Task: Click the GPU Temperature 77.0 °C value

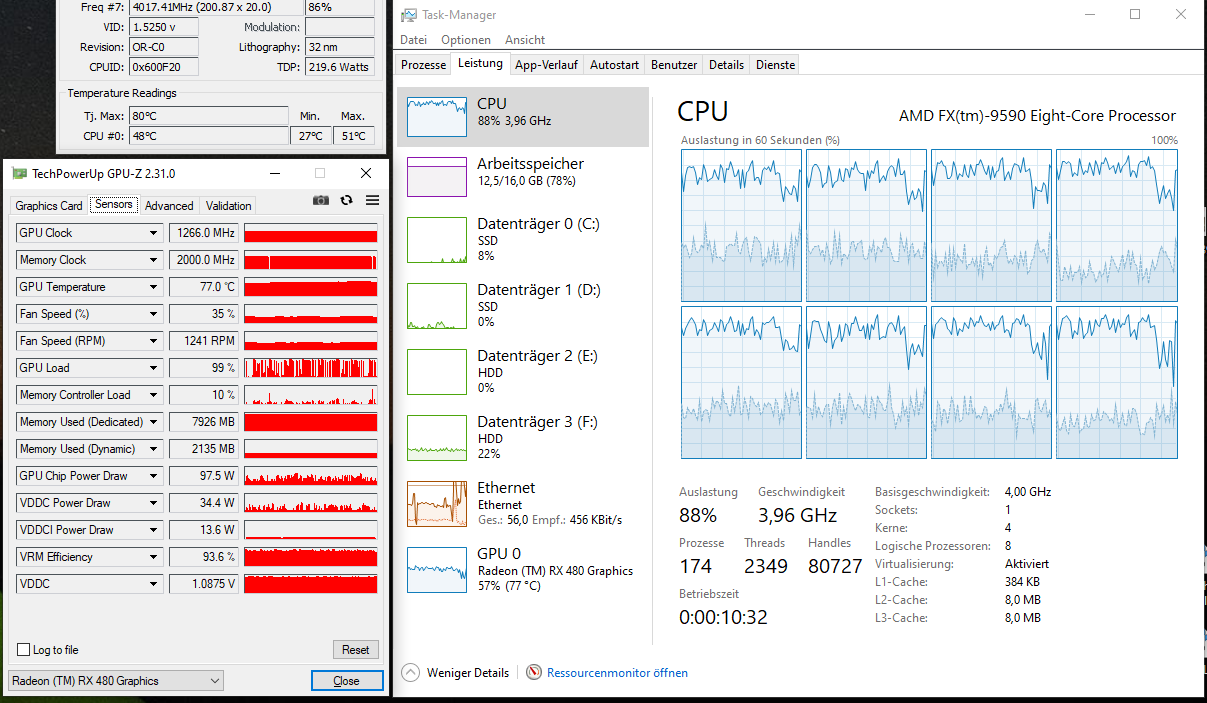Action: [x=203, y=287]
